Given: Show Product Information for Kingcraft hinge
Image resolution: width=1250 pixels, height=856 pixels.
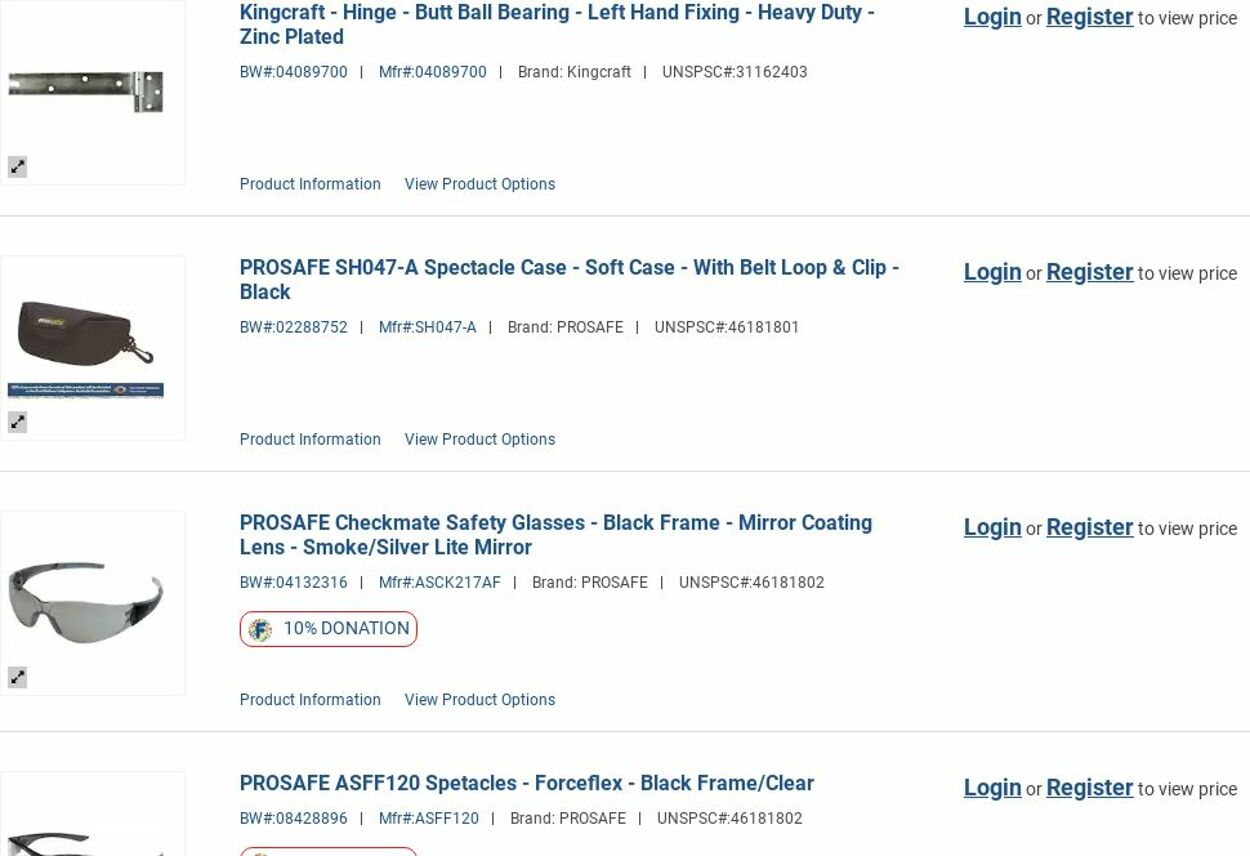Looking at the screenshot, I should 310,184.
